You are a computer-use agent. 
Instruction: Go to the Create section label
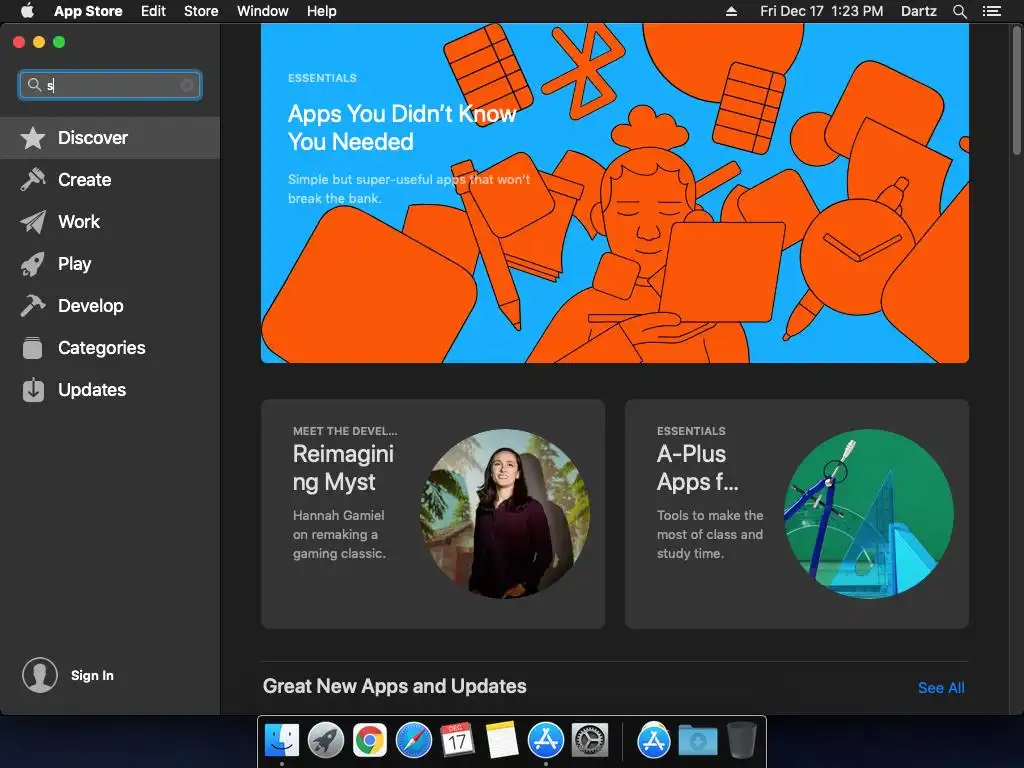[x=84, y=180]
